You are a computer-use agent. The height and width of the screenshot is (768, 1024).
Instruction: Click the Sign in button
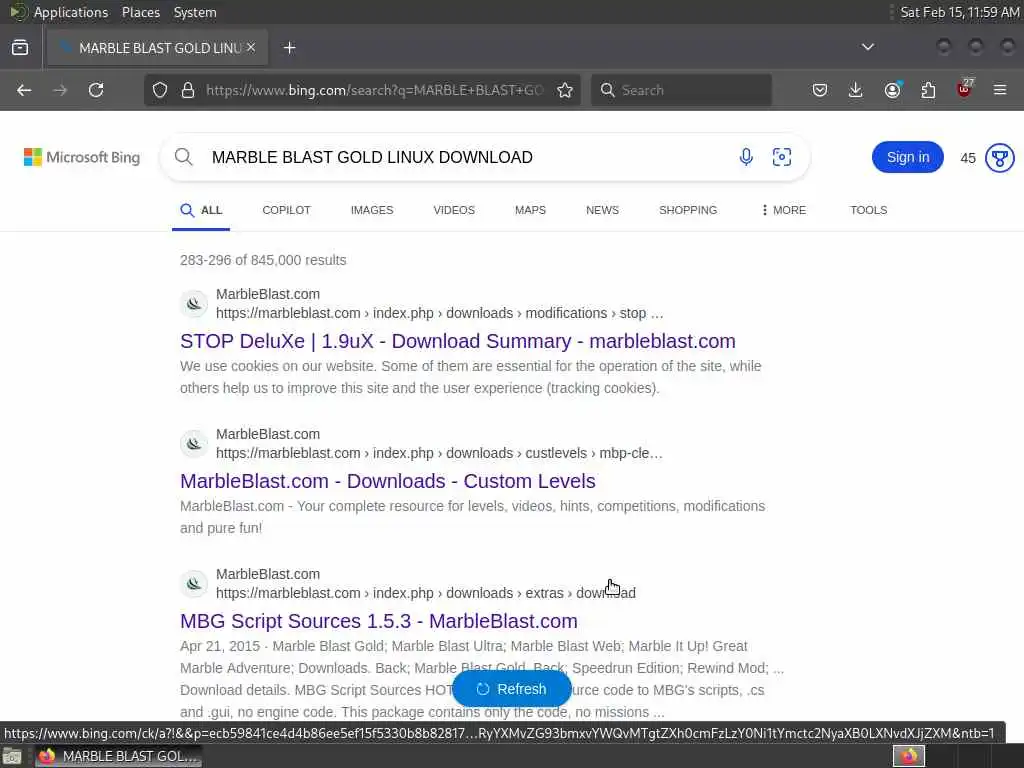point(908,157)
